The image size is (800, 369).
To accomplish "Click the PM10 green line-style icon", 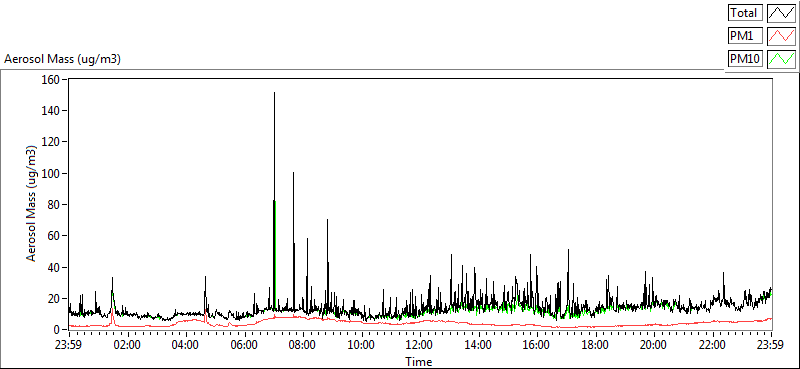I will pos(782,59).
